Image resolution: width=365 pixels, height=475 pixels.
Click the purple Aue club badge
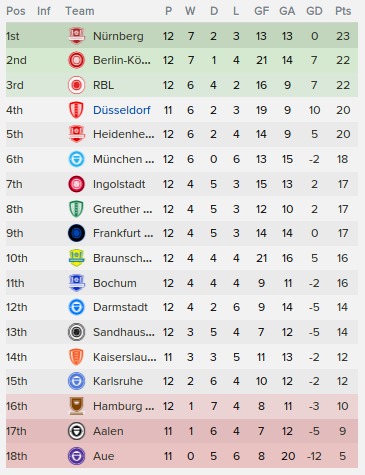(76, 456)
